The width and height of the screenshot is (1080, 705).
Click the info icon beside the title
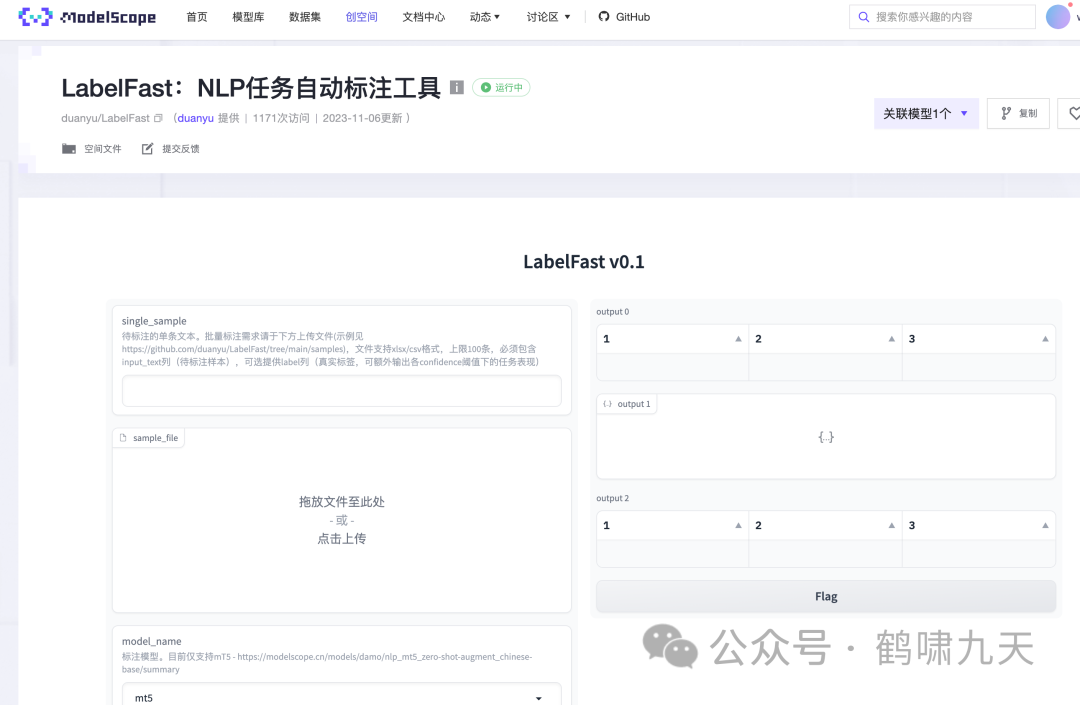tap(457, 87)
